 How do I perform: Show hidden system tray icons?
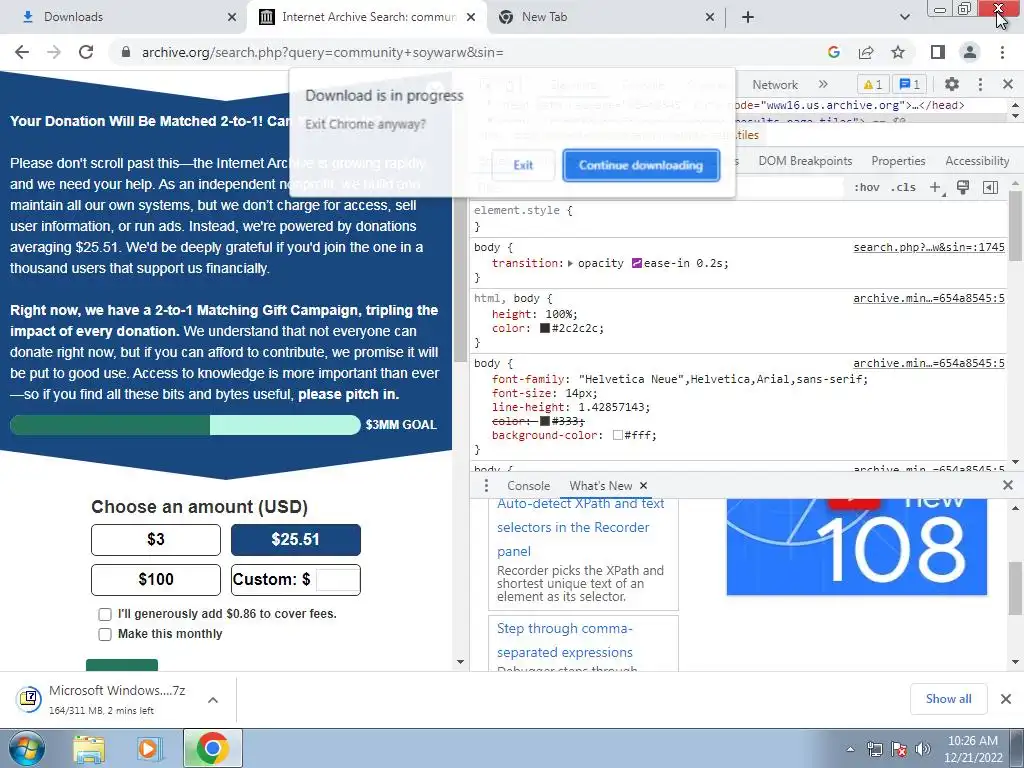point(850,749)
